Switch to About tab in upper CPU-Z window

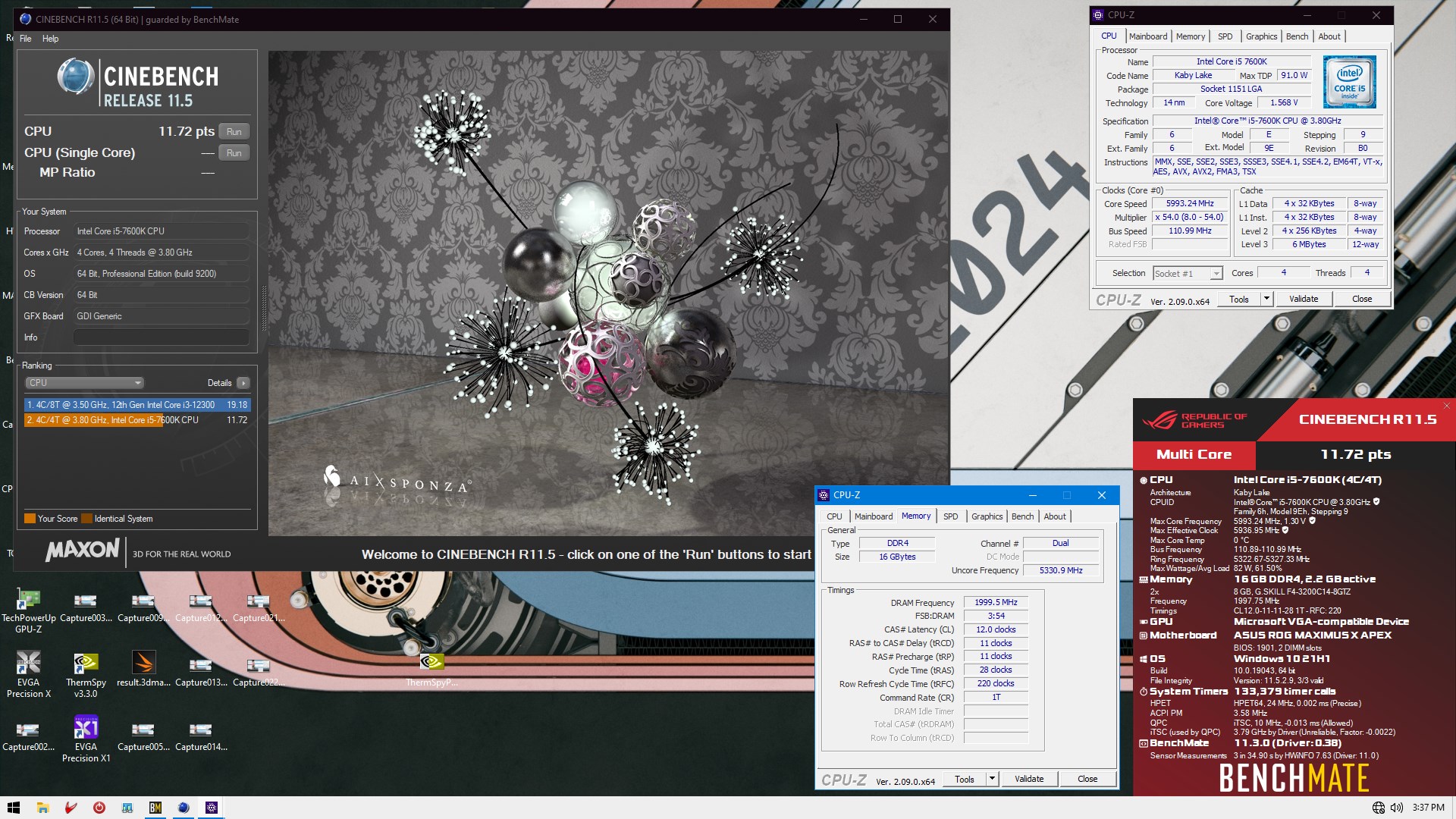pyautogui.click(x=1329, y=36)
